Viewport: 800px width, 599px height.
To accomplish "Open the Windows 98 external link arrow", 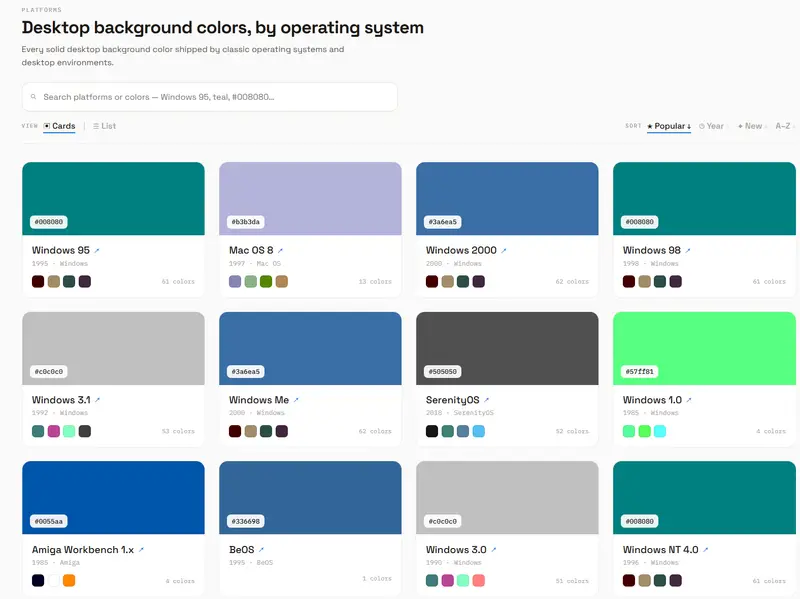I will [688, 251].
